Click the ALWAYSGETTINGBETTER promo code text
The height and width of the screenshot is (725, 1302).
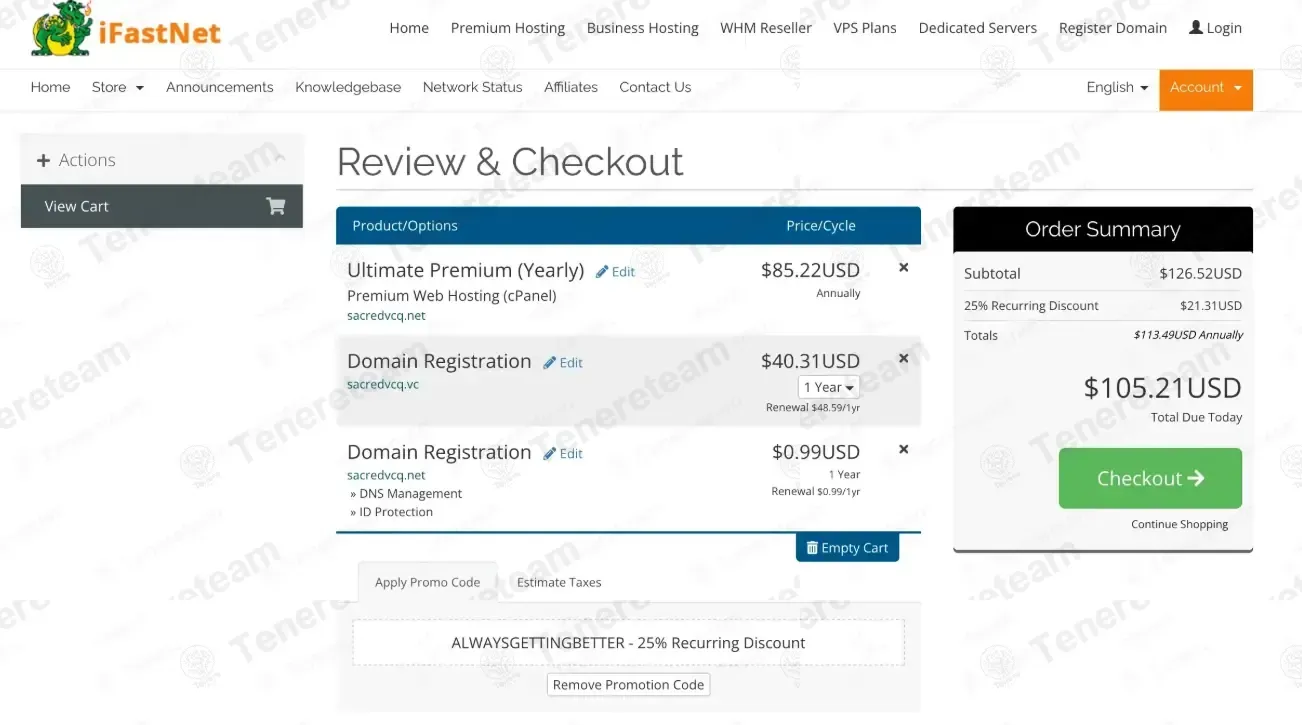coord(628,643)
